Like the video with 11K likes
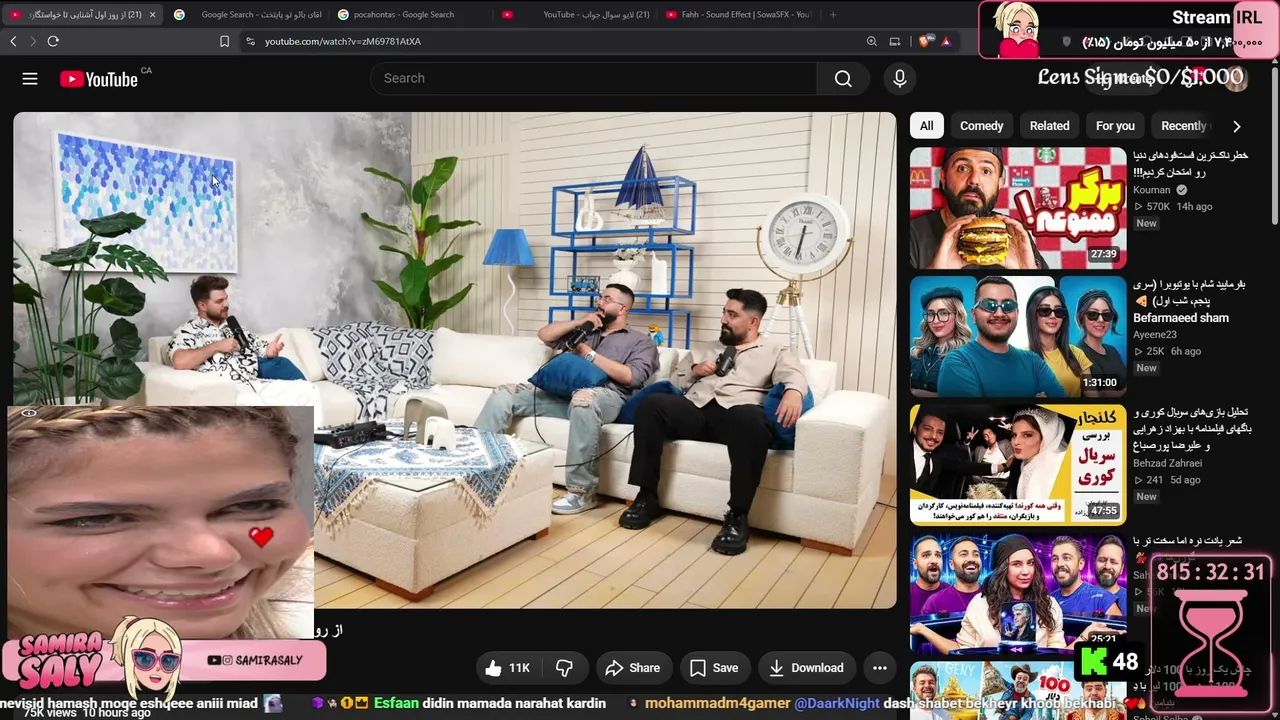The image size is (1280, 720). 508,668
